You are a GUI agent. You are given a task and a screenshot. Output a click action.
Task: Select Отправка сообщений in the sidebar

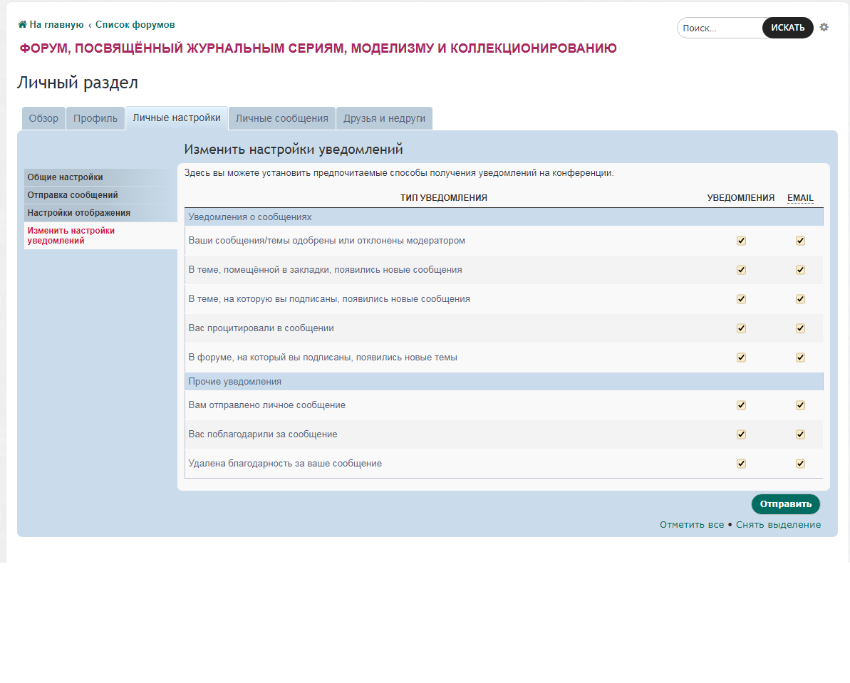tap(73, 195)
